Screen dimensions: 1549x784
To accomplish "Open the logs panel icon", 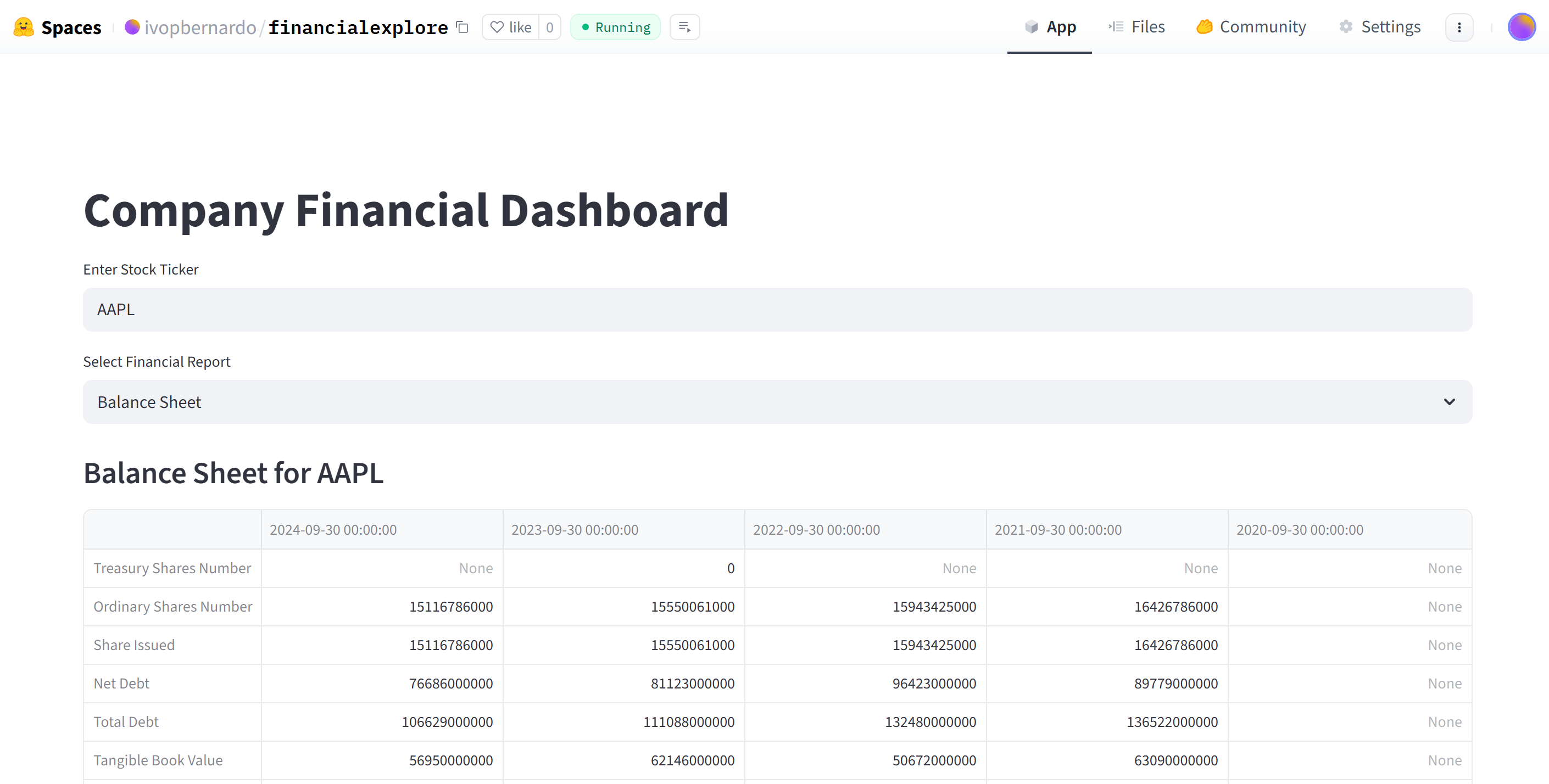I will (x=684, y=27).
